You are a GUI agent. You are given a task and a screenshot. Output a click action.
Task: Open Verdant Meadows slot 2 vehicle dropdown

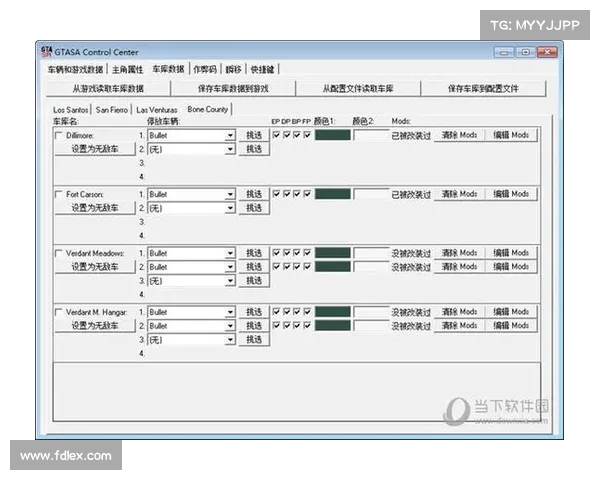(230, 267)
